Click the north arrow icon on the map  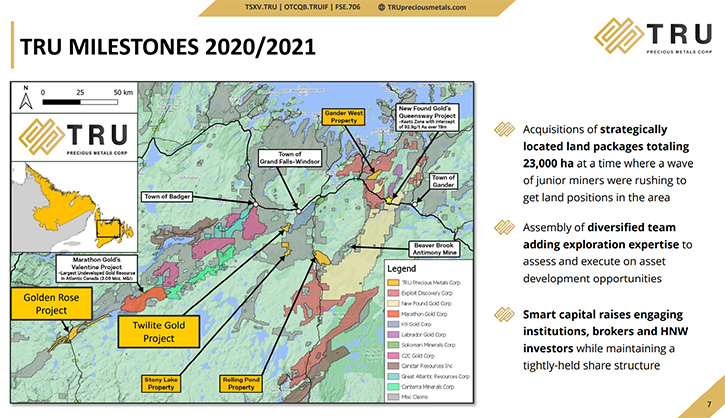coord(26,98)
